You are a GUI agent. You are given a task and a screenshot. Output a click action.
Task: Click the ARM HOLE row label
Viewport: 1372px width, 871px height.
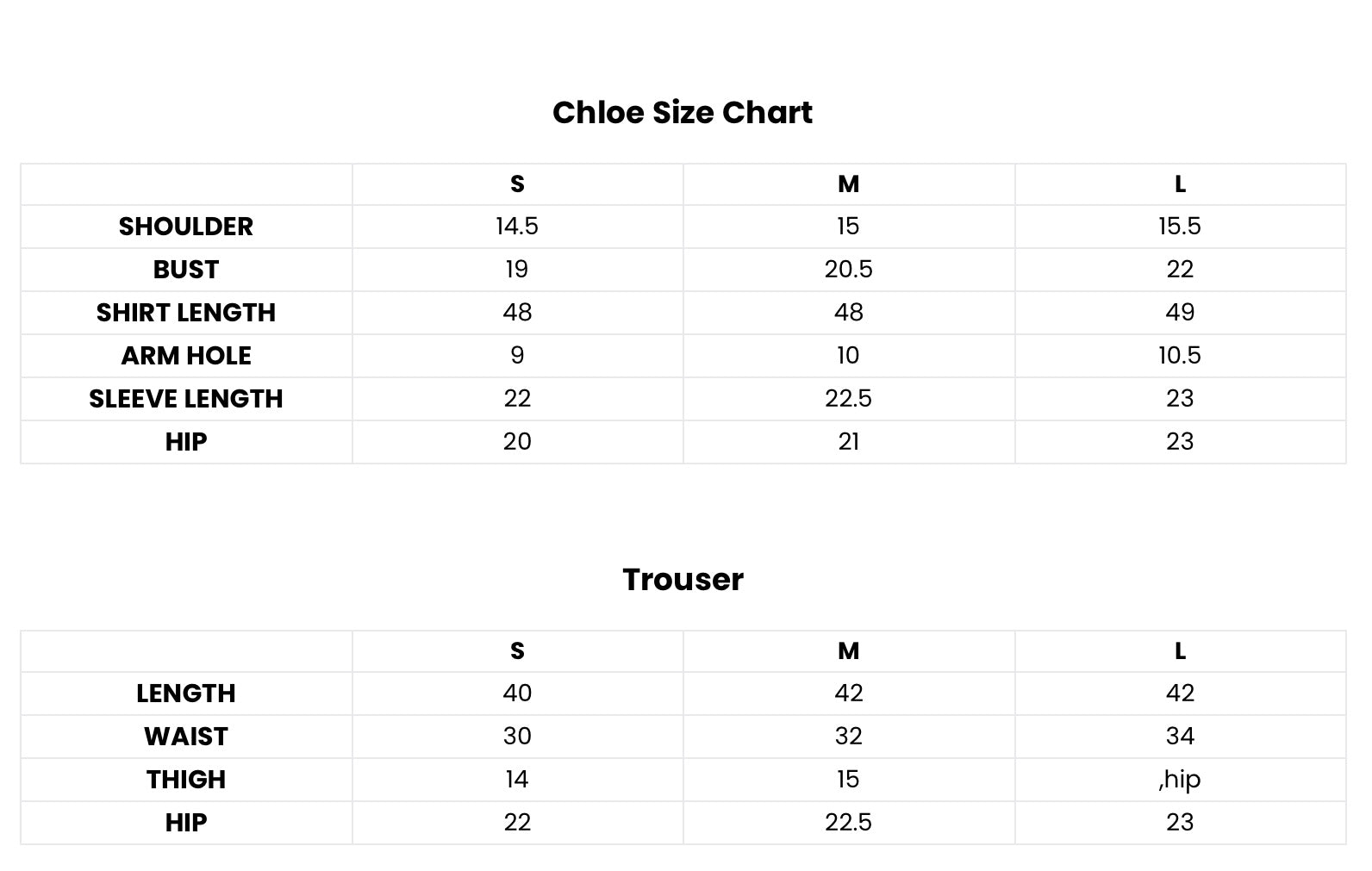[186, 356]
